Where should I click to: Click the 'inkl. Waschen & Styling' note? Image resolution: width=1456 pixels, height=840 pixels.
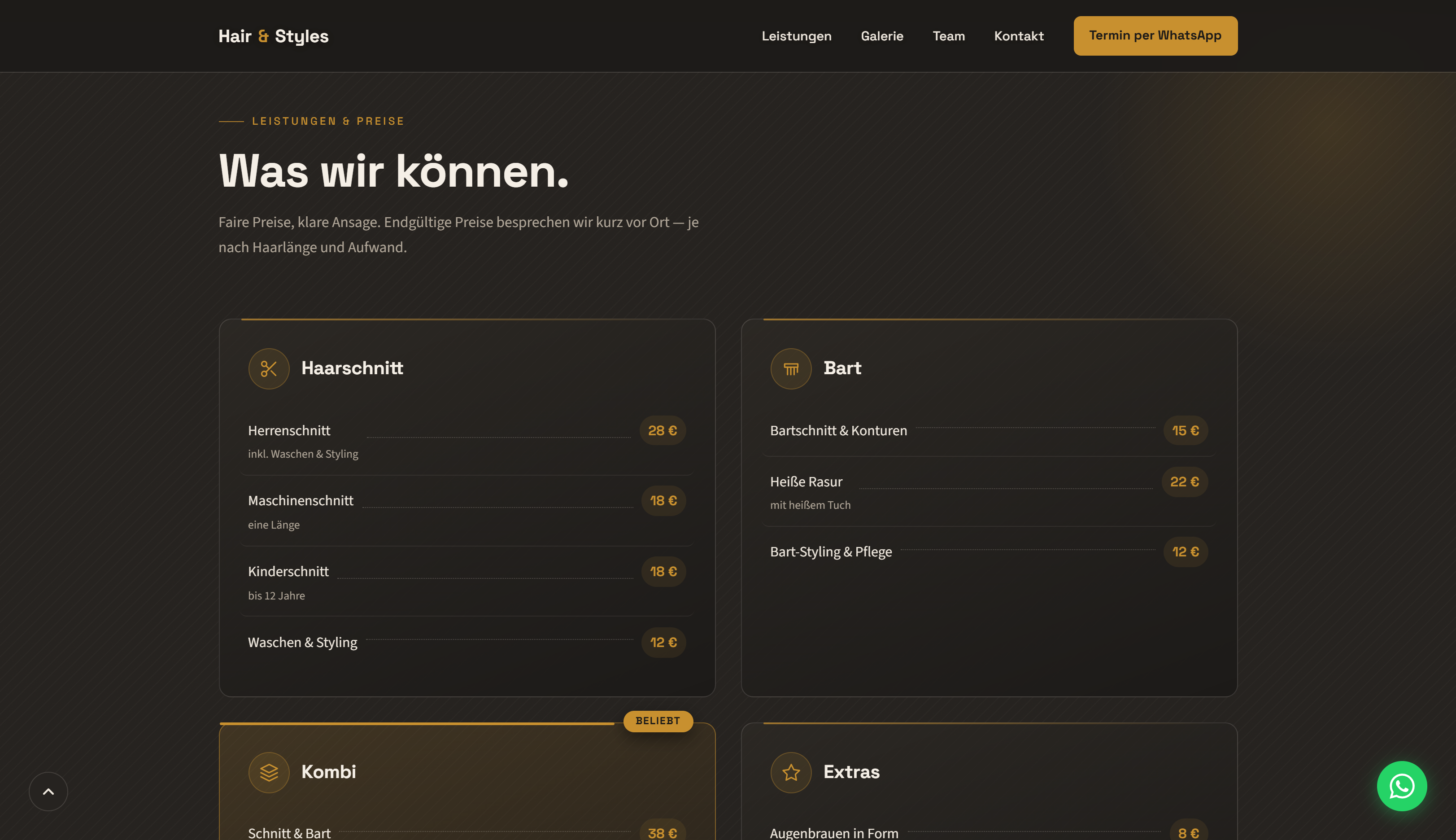[x=303, y=454]
